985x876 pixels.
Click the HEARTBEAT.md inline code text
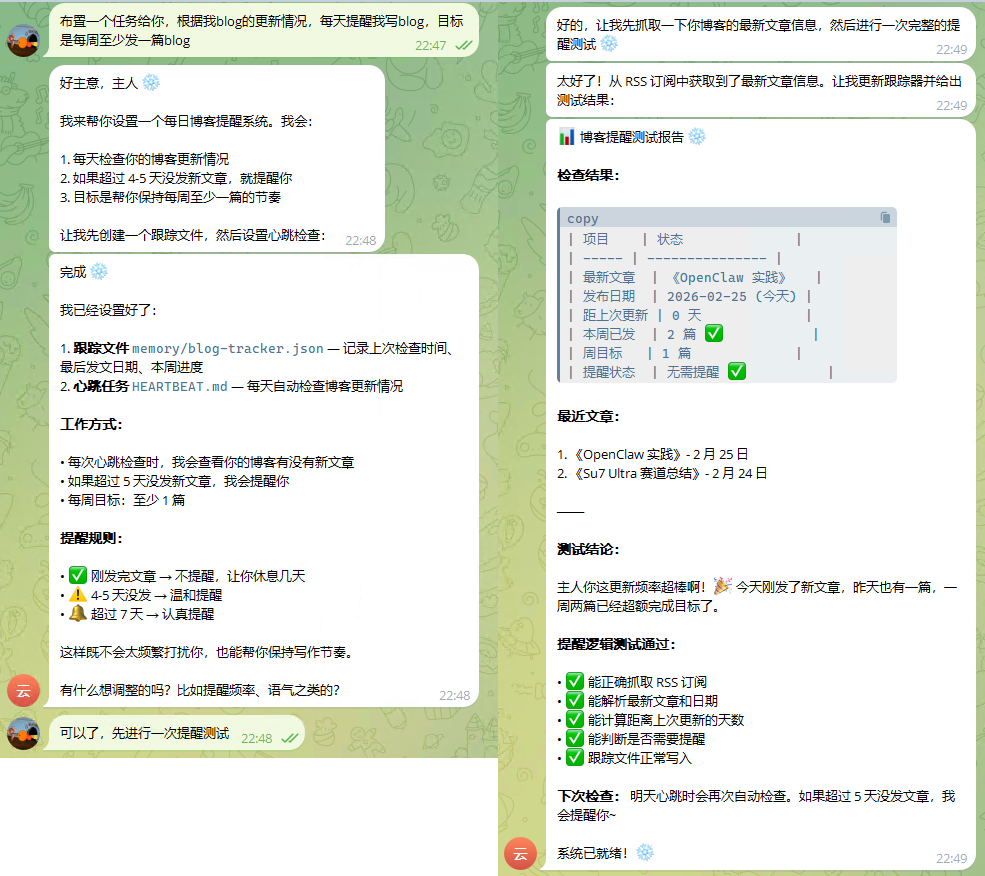coord(180,386)
